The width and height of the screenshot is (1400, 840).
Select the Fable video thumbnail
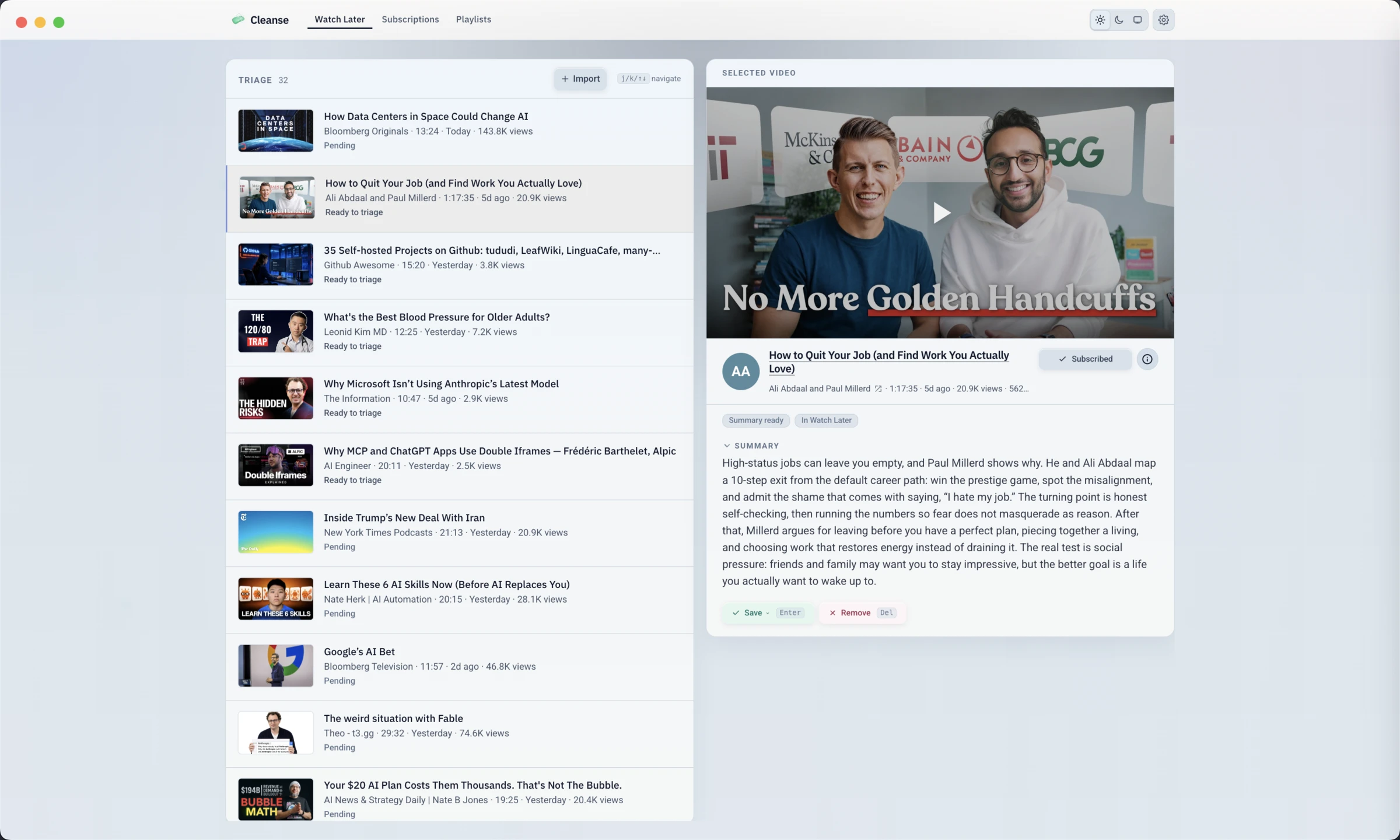click(275, 733)
